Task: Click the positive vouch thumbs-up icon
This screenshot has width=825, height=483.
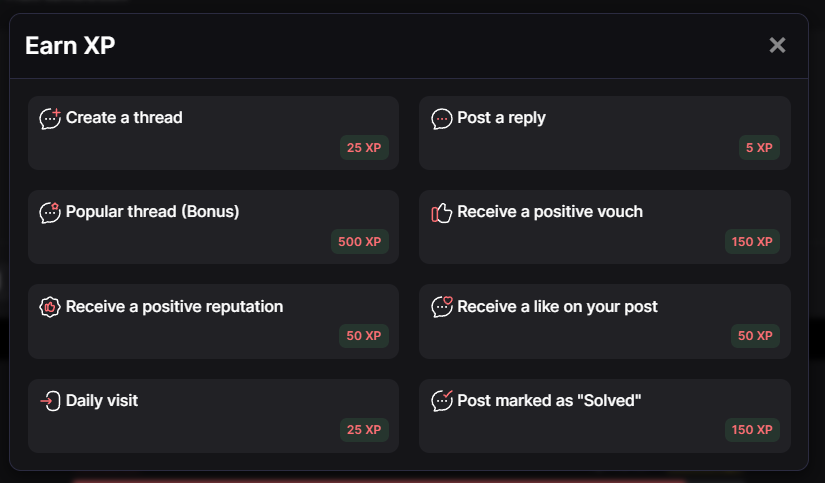Action: pos(441,212)
